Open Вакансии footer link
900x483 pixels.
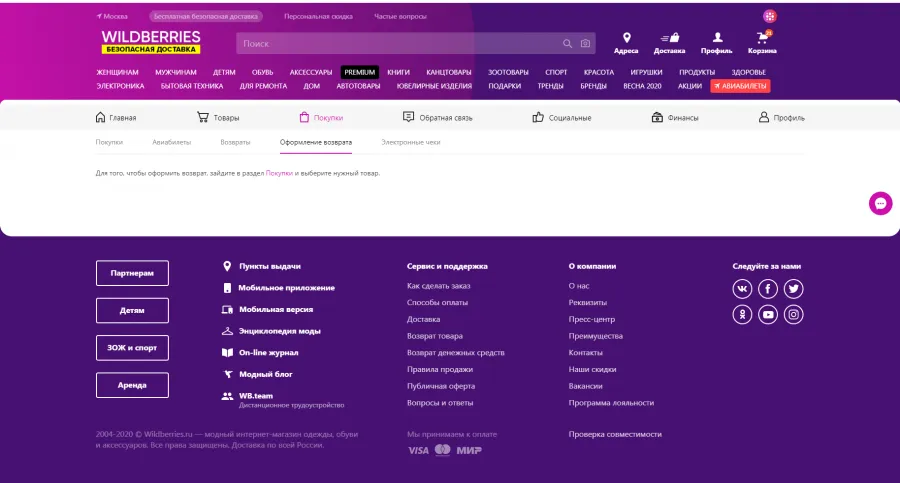pos(585,387)
